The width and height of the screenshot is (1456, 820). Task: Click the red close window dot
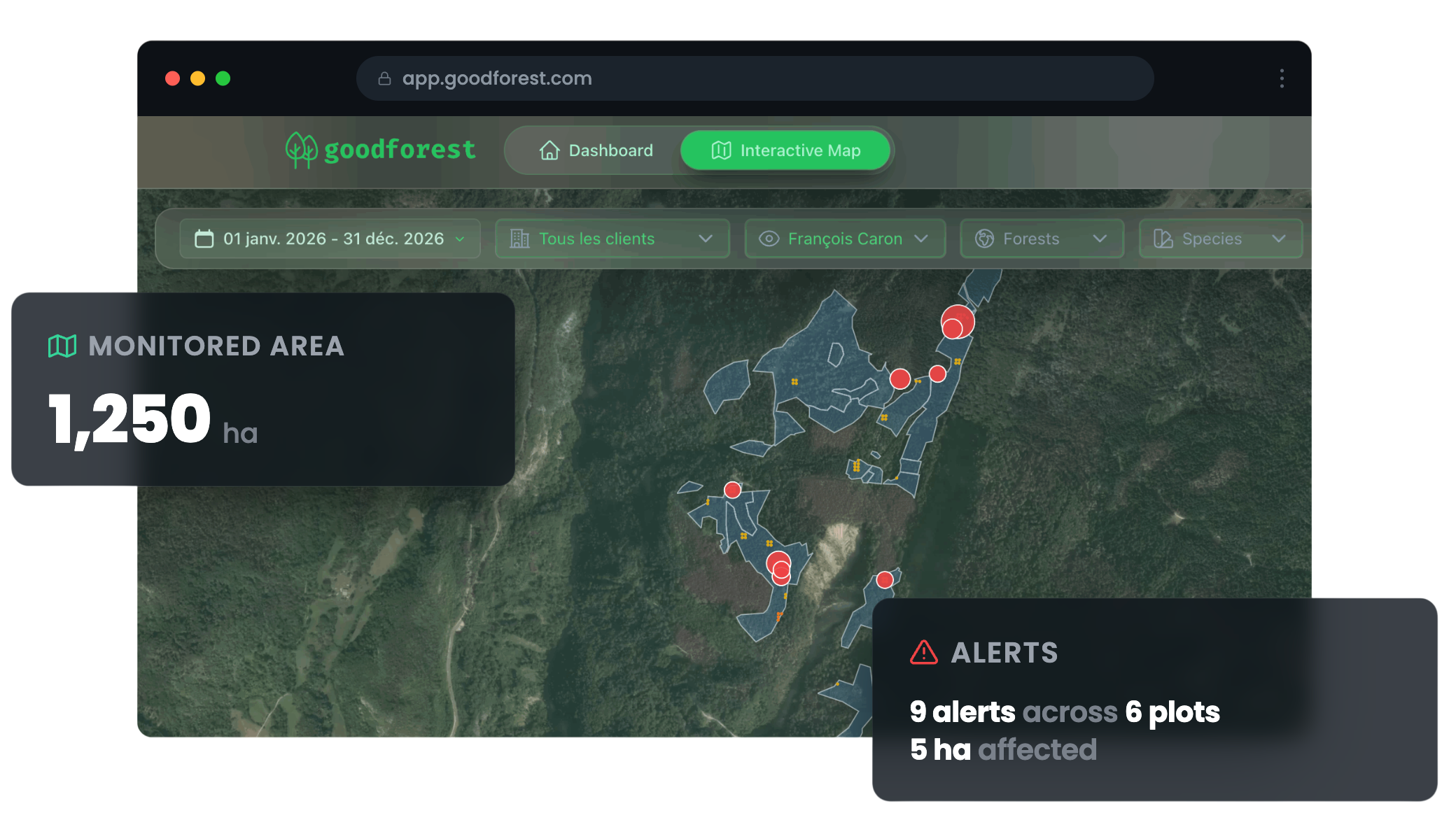pos(172,78)
